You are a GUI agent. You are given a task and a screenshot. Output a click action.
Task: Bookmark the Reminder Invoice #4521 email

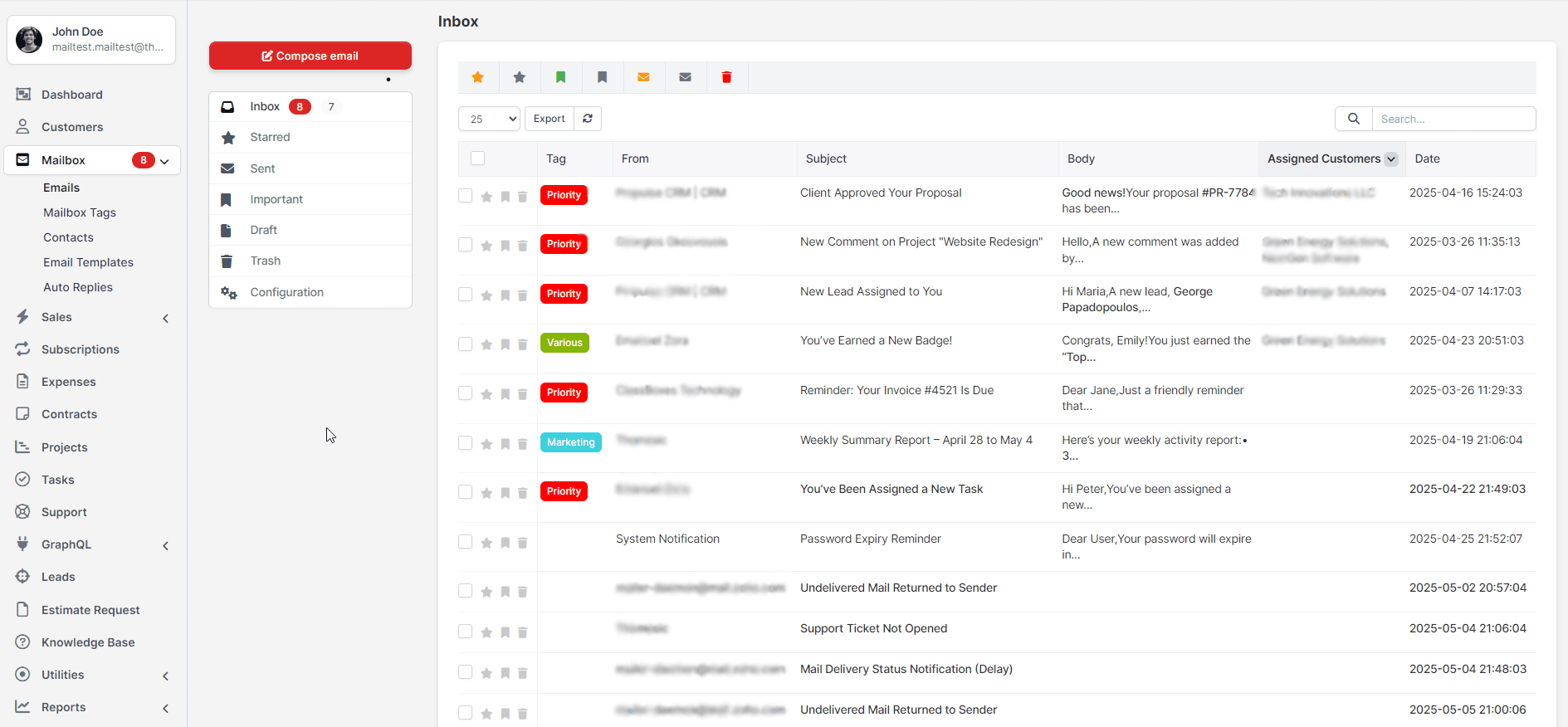(x=505, y=394)
